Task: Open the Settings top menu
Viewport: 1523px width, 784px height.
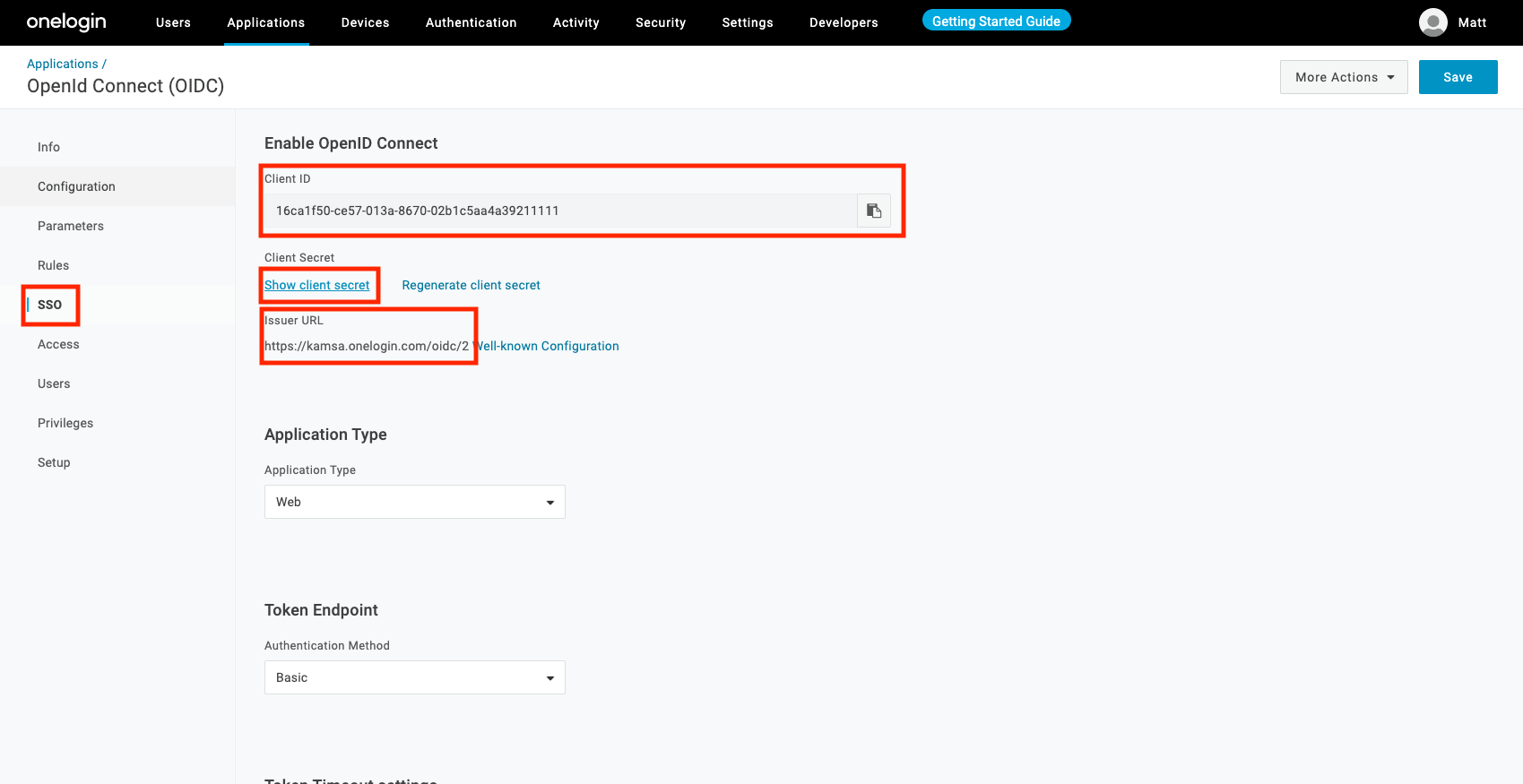Action: [x=748, y=22]
